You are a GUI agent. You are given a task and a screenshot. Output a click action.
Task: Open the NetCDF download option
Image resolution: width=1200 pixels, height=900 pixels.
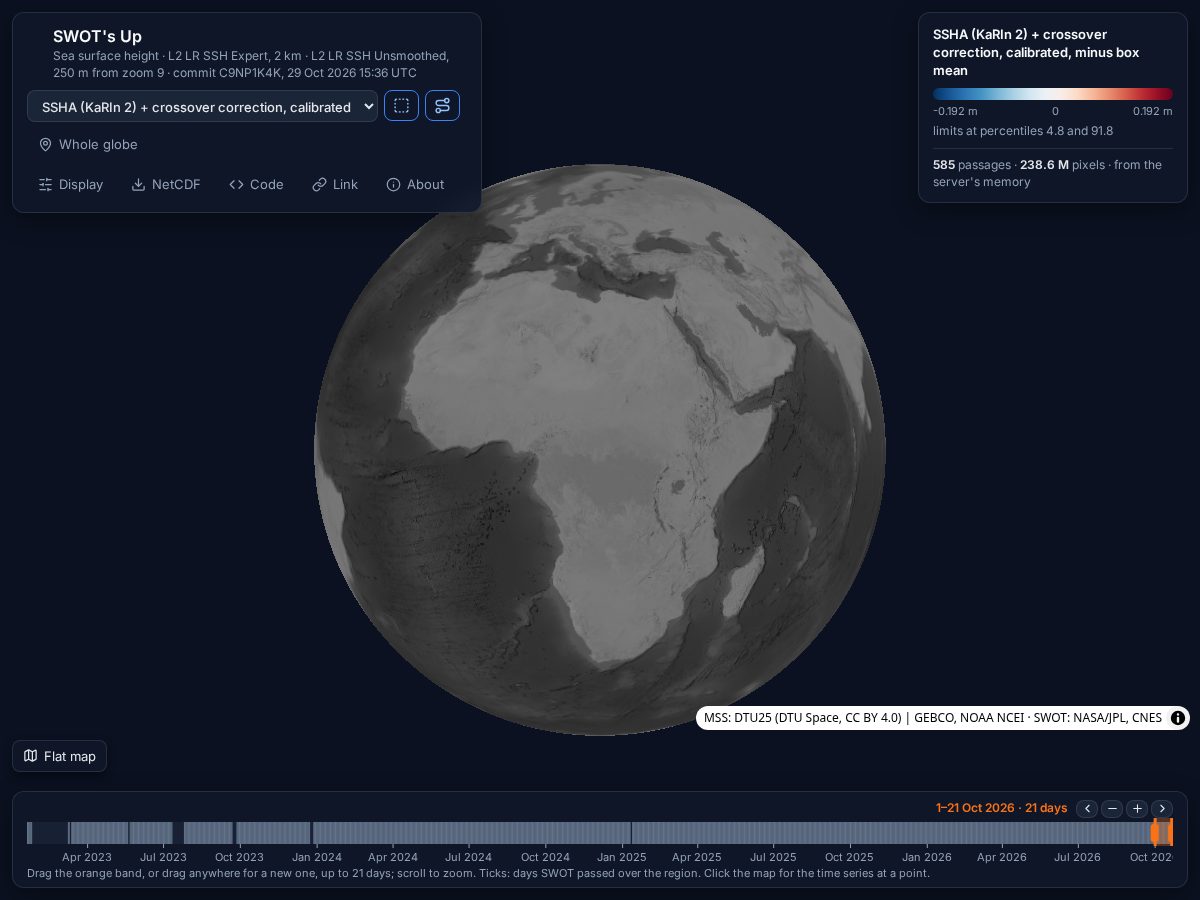(x=166, y=185)
